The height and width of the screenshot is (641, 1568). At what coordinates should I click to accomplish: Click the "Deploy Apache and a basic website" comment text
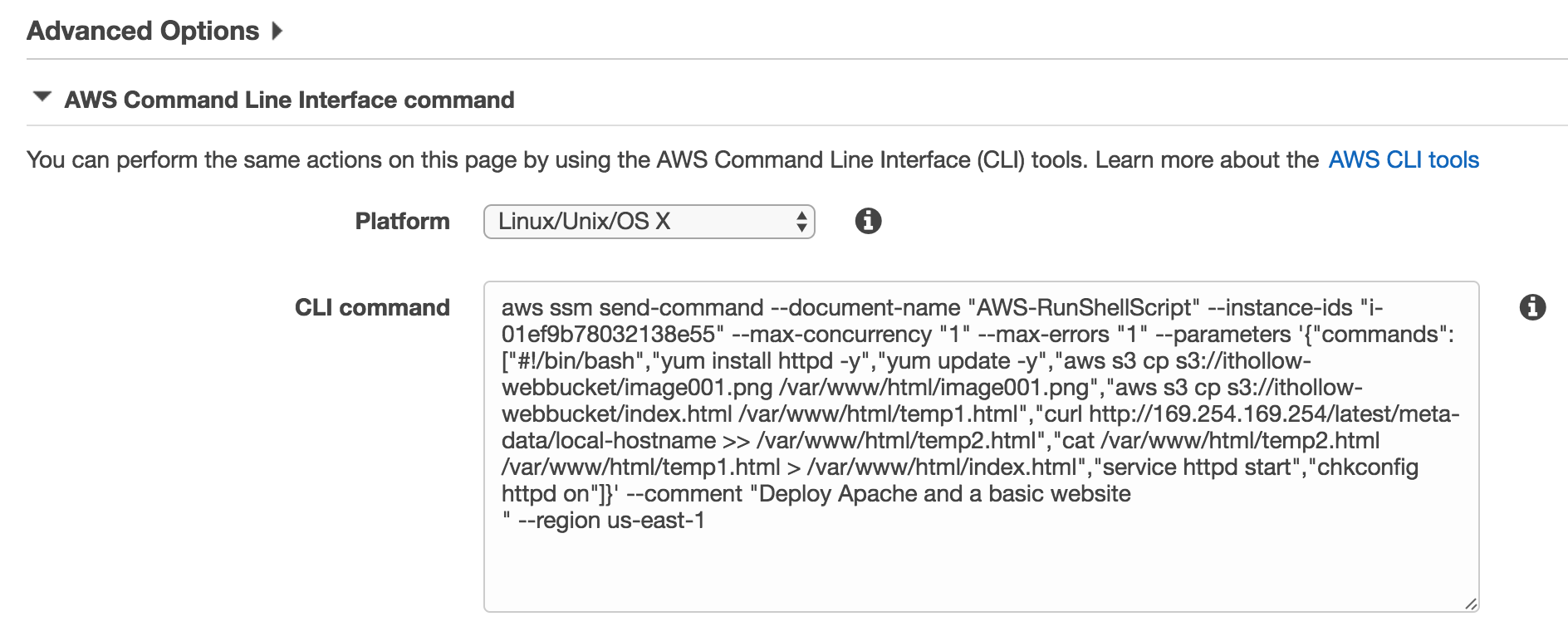pyautogui.click(x=944, y=494)
